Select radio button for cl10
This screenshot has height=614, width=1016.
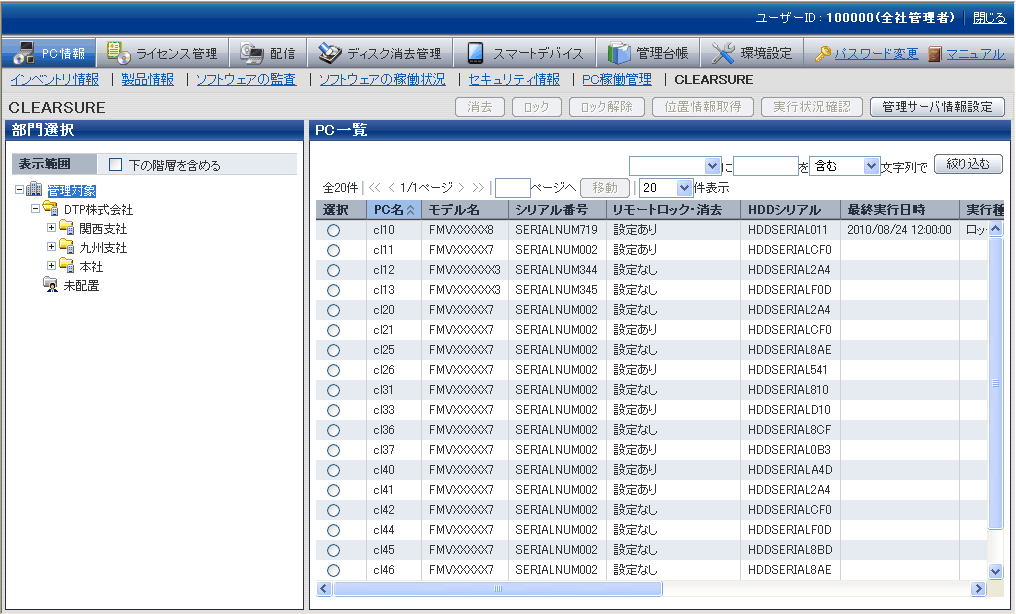[333, 230]
